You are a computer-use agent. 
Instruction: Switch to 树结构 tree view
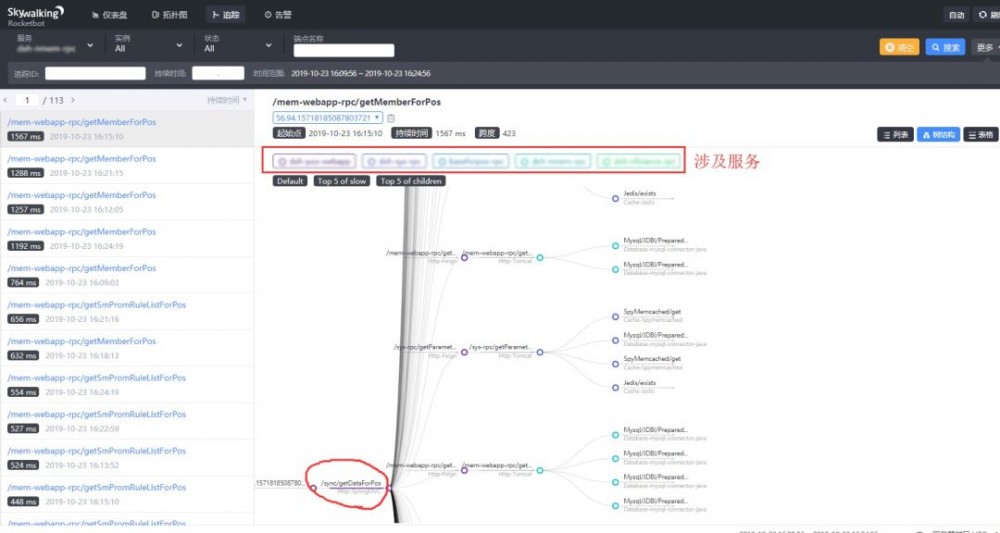coord(938,135)
